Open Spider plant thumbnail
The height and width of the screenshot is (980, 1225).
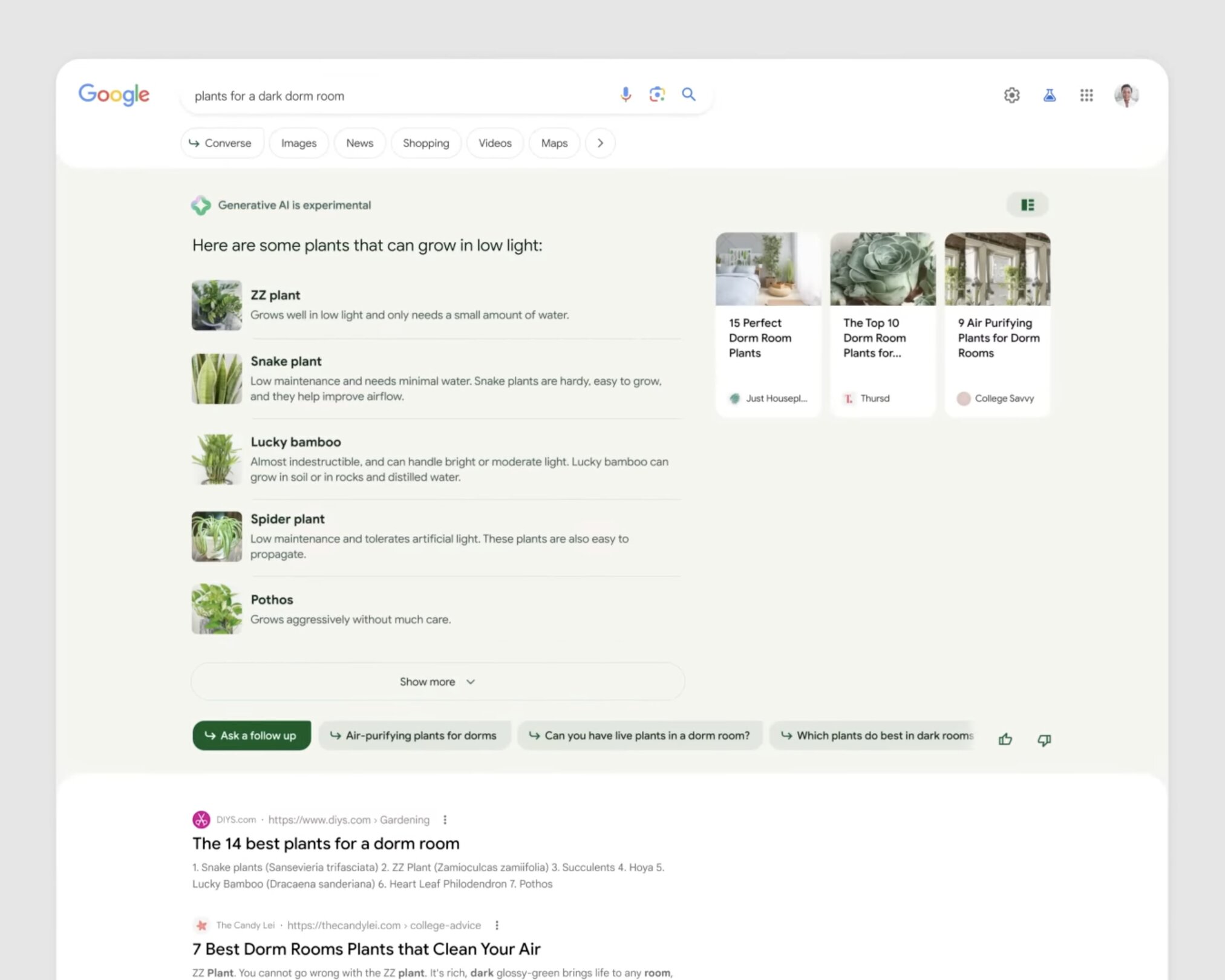217,537
